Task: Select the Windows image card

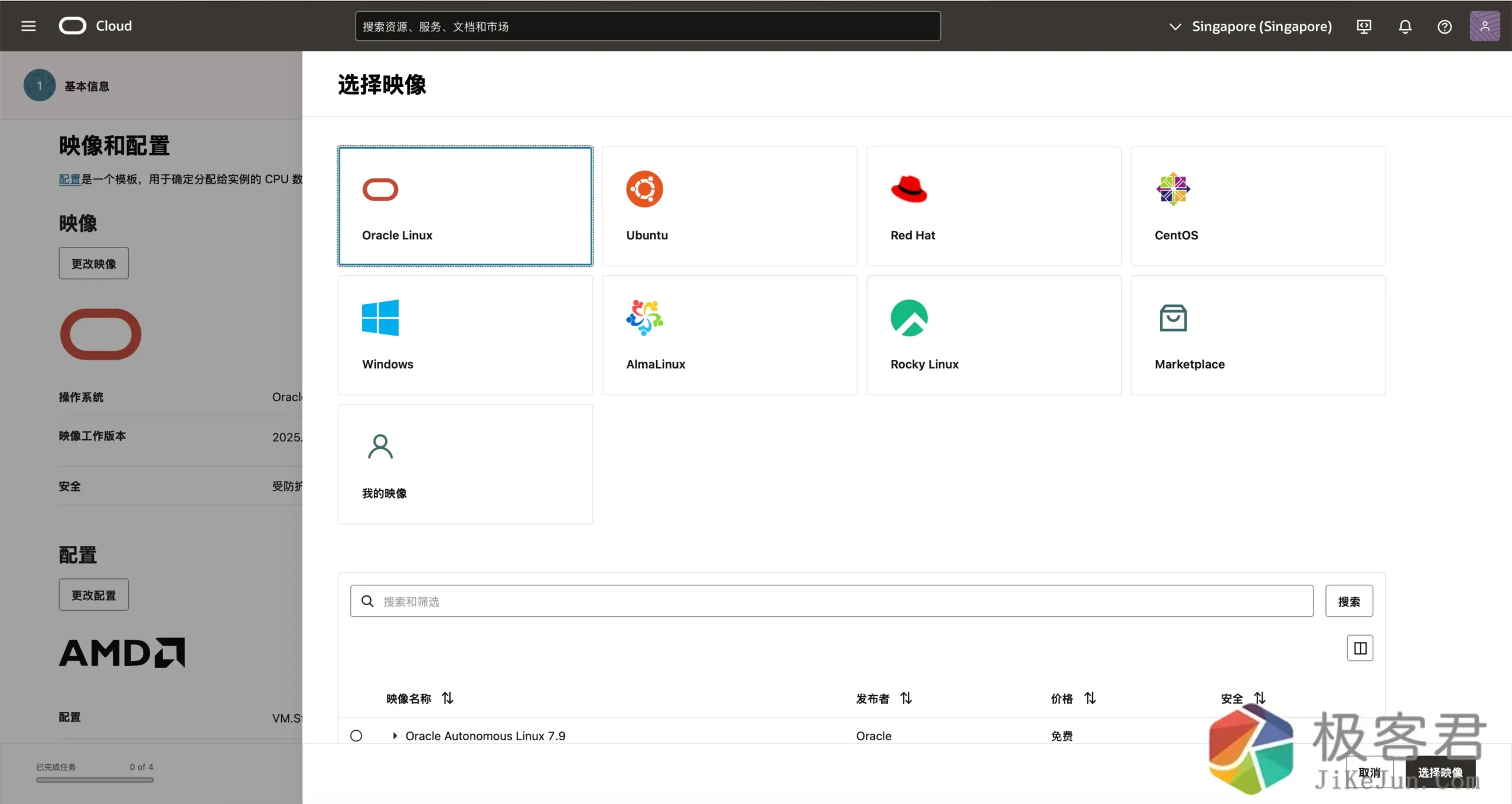Action: [465, 335]
